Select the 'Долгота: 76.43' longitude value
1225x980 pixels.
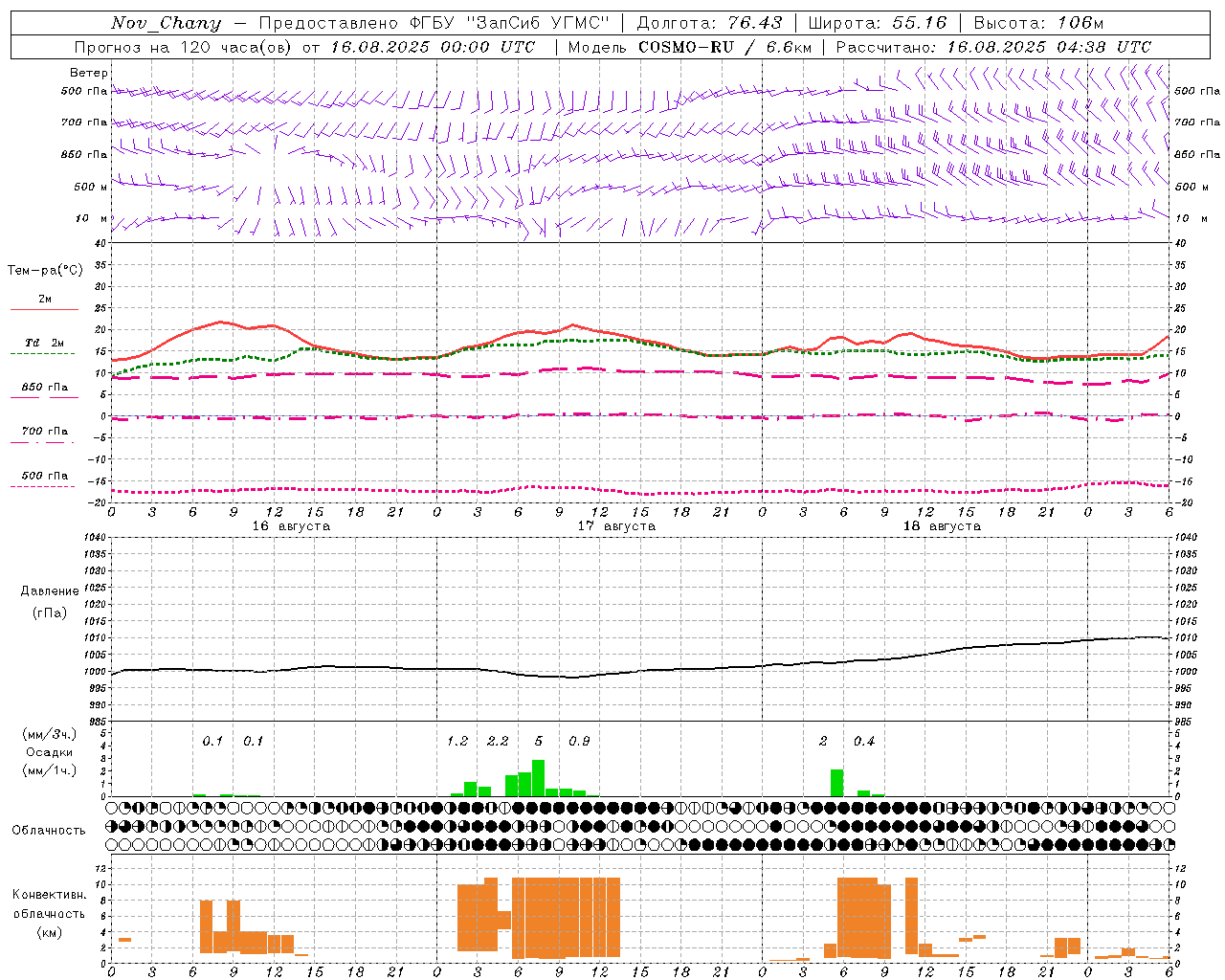[709, 23]
